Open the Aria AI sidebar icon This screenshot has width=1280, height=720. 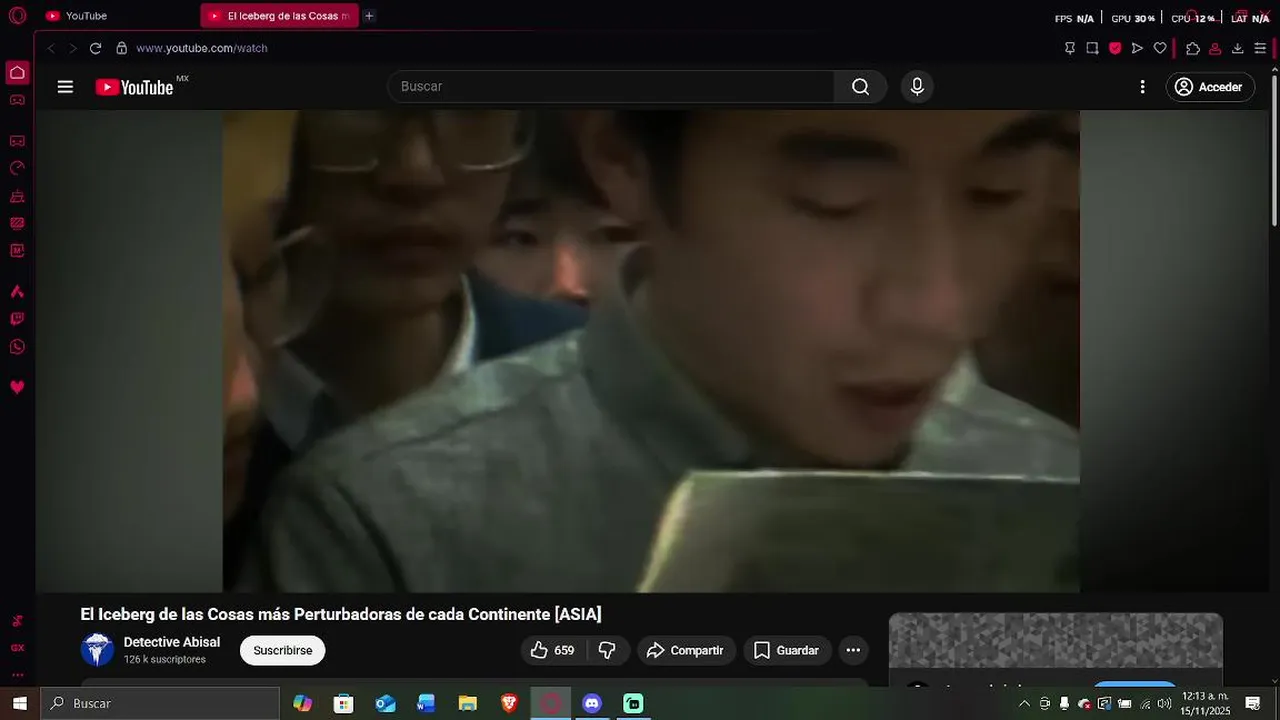coord(17,292)
